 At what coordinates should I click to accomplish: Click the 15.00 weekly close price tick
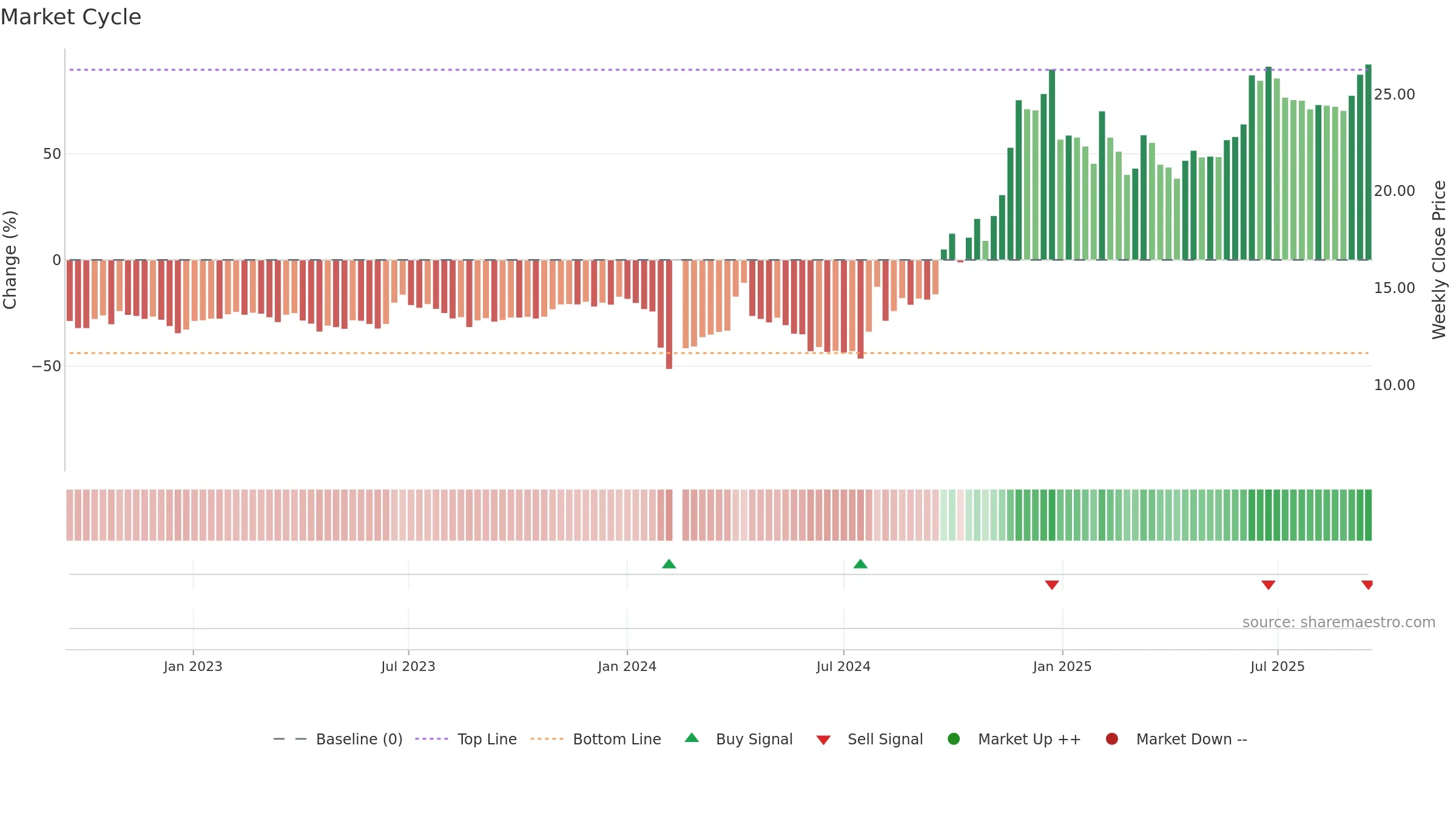click(x=1395, y=288)
